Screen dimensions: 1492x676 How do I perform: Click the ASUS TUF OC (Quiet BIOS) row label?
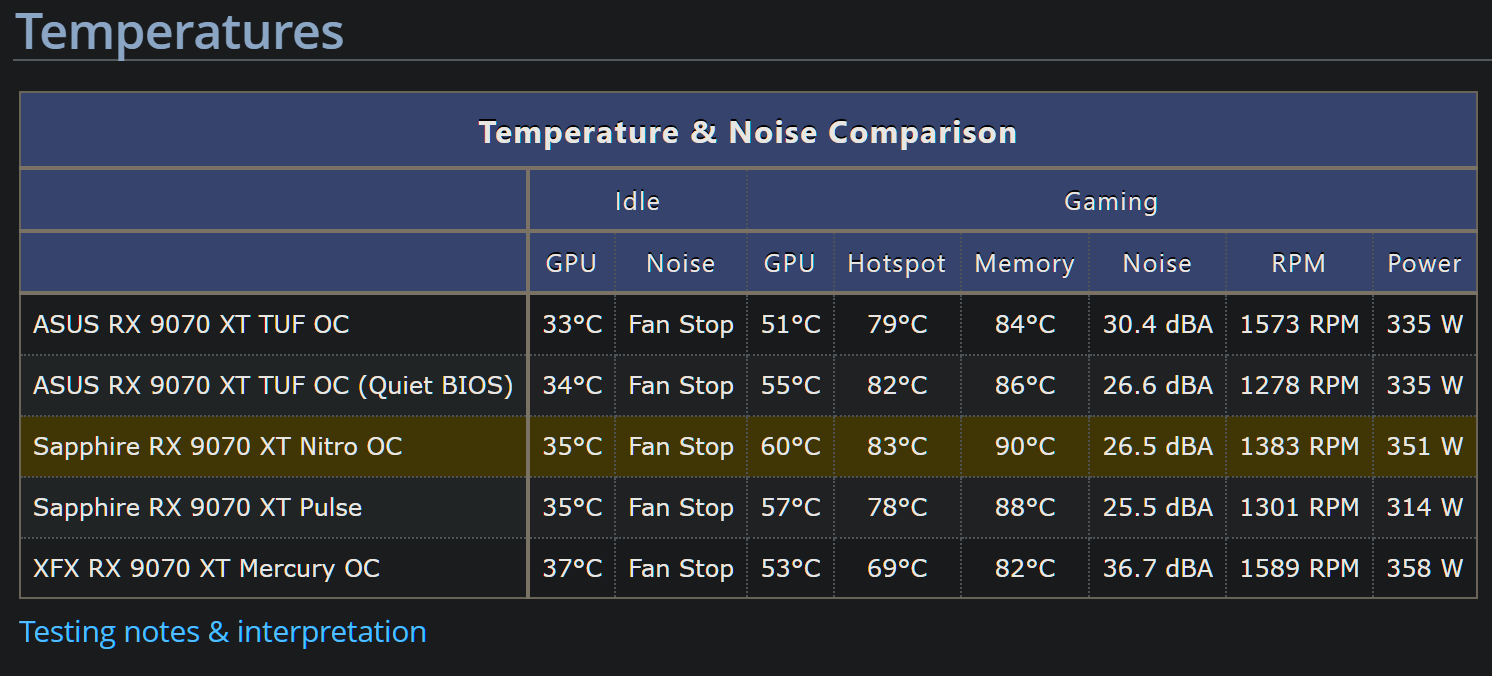coord(273,385)
